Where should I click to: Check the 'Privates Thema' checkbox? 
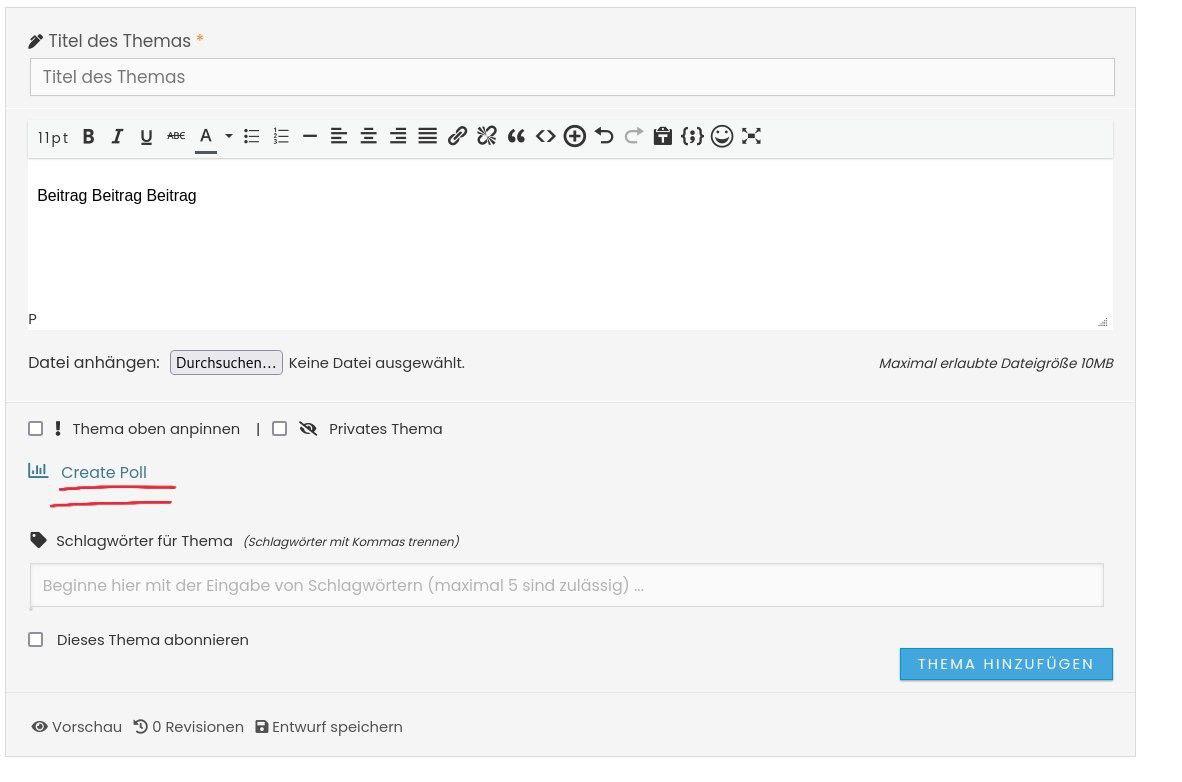[x=280, y=429]
